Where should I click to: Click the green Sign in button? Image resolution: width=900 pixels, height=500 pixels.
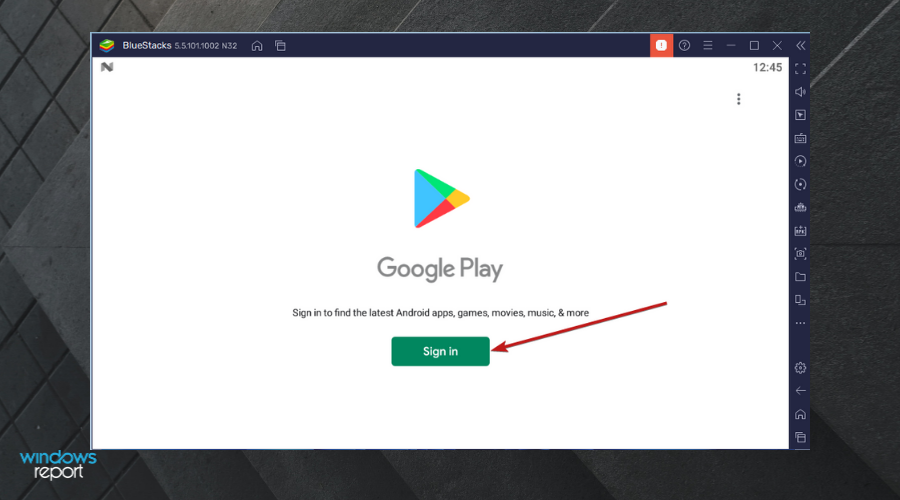(440, 351)
